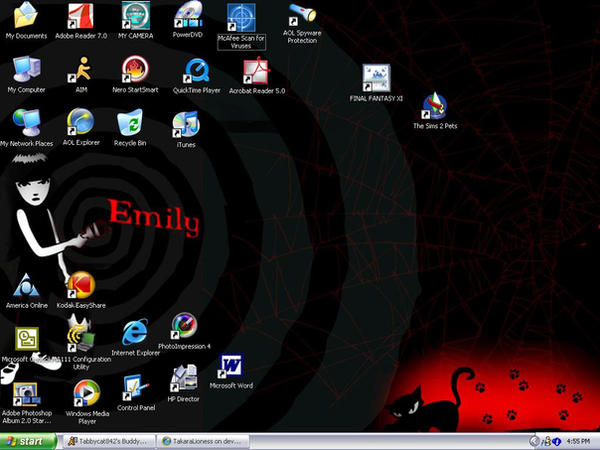Image resolution: width=600 pixels, height=450 pixels.
Task: Switch to TakaraLioness taskbar window
Action: pos(203,441)
